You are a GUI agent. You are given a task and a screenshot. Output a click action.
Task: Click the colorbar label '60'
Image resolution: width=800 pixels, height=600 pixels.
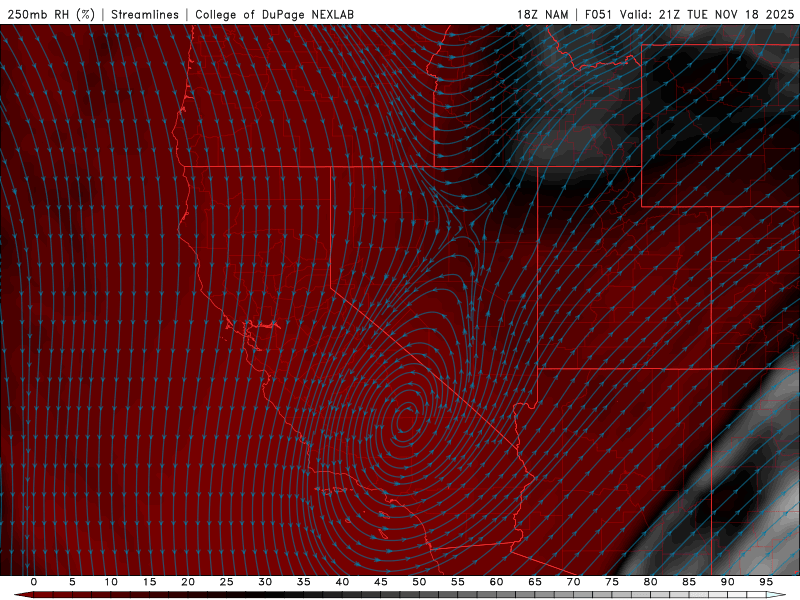click(x=496, y=582)
